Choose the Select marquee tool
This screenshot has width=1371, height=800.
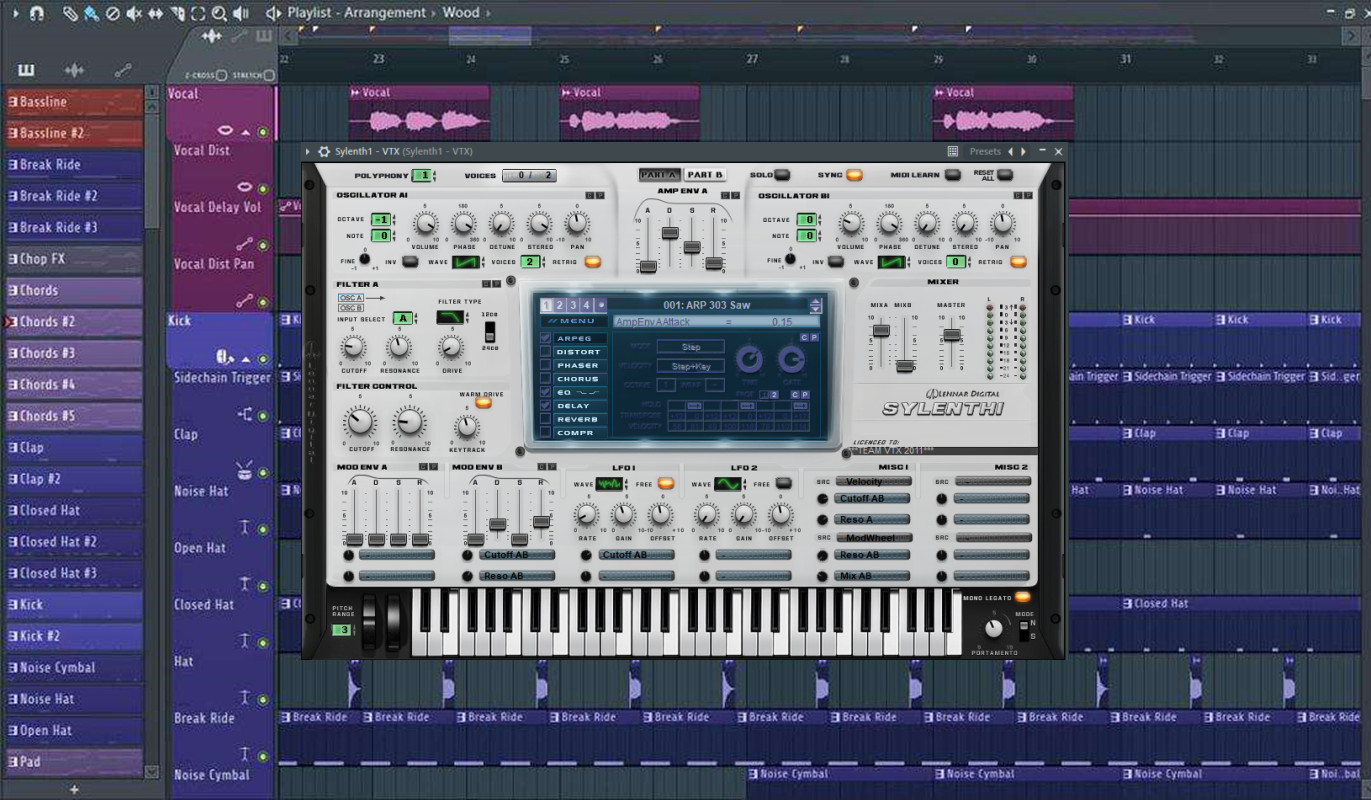(x=198, y=13)
